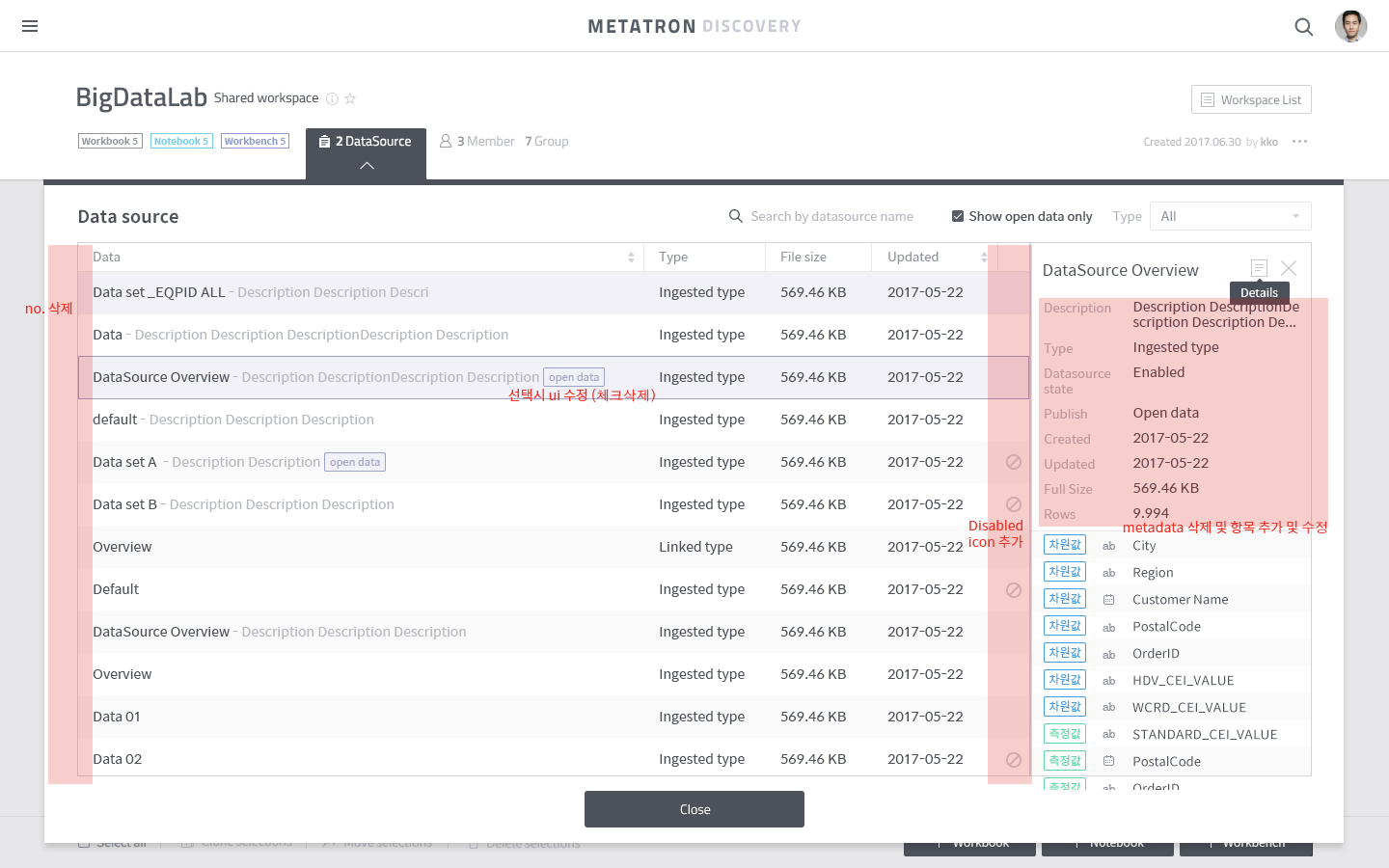Click the disabled icon in Data set A row

[1014, 462]
